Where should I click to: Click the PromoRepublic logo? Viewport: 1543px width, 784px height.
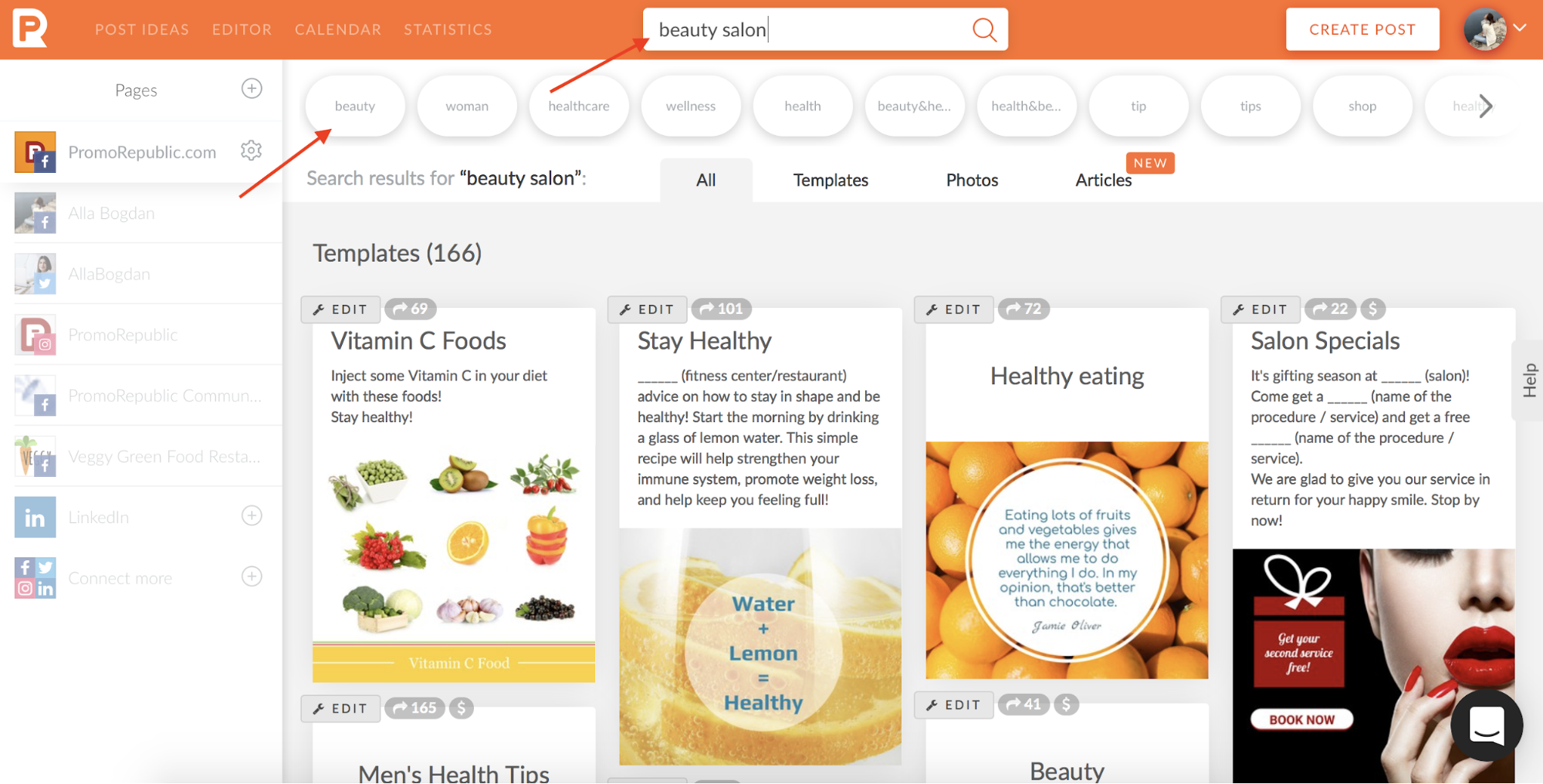coord(30,29)
